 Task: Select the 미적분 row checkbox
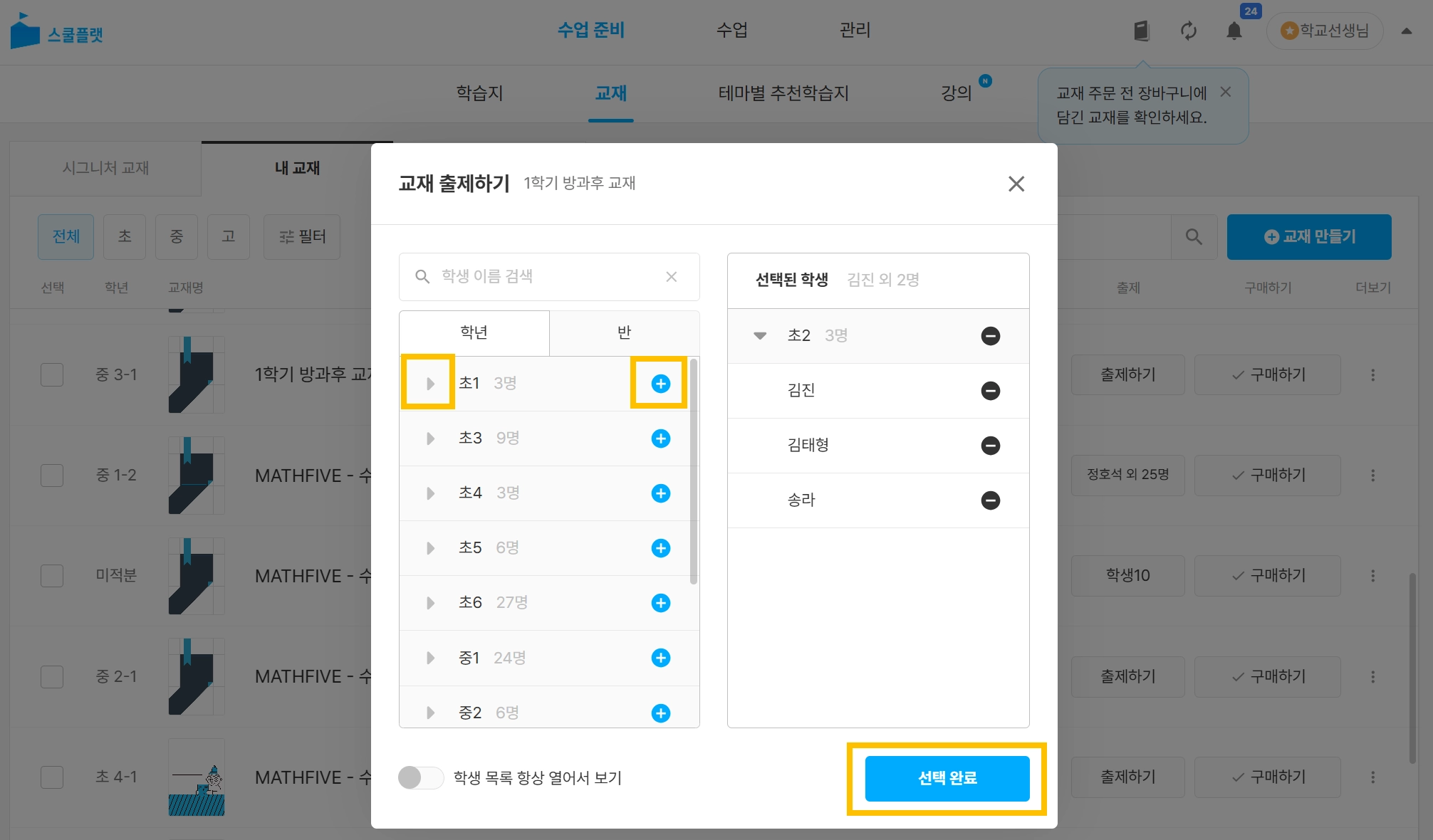[52, 576]
